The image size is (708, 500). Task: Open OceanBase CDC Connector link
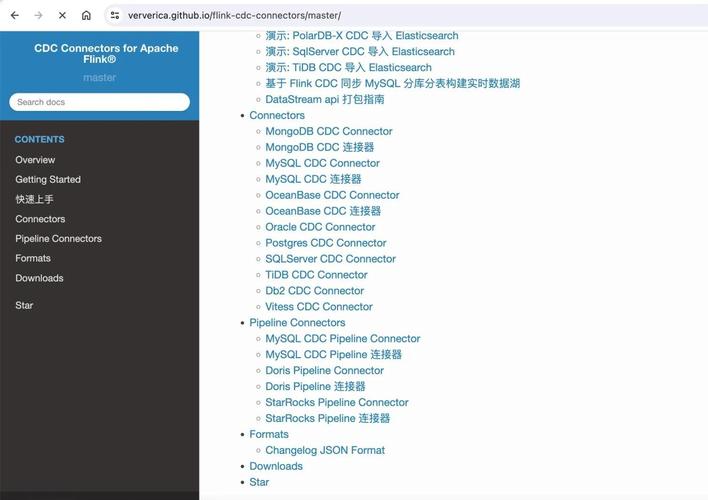(x=332, y=195)
